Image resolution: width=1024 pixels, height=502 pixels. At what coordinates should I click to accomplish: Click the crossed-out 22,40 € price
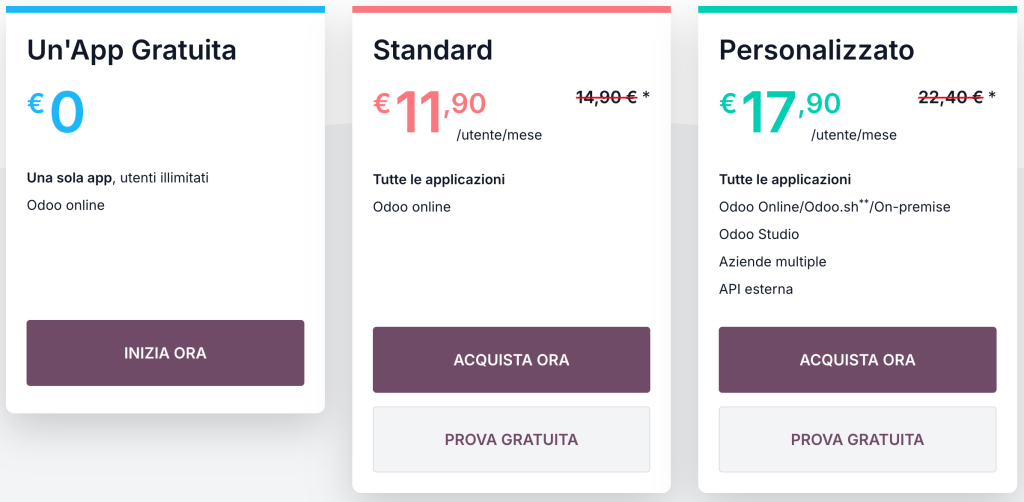click(x=951, y=97)
